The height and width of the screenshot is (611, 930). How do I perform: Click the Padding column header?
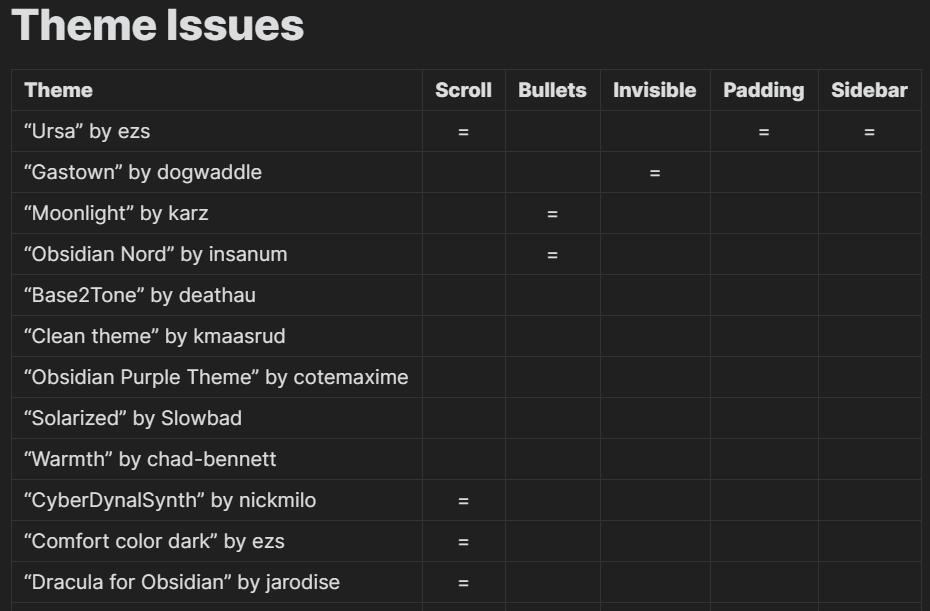(x=765, y=90)
